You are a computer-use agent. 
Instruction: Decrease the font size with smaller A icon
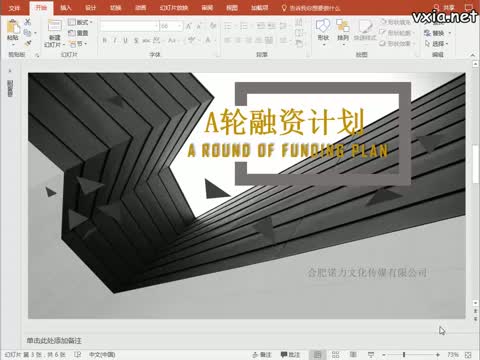tap(200, 26)
